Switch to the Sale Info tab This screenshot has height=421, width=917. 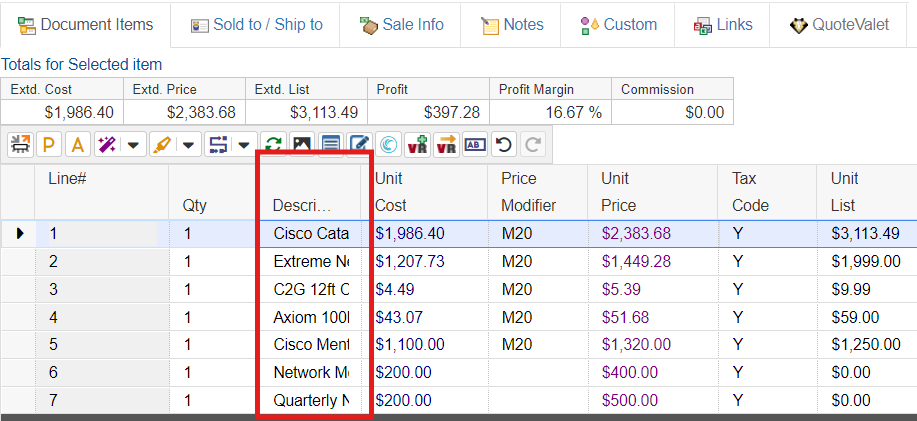(400, 24)
